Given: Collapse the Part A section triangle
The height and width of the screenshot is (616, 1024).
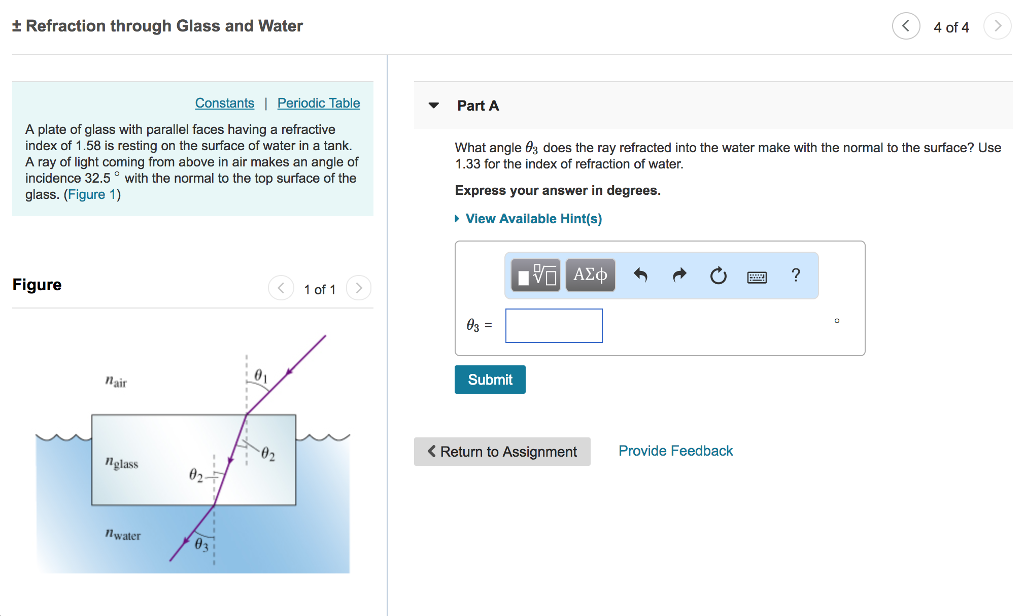Looking at the screenshot, I should point(433,105).
